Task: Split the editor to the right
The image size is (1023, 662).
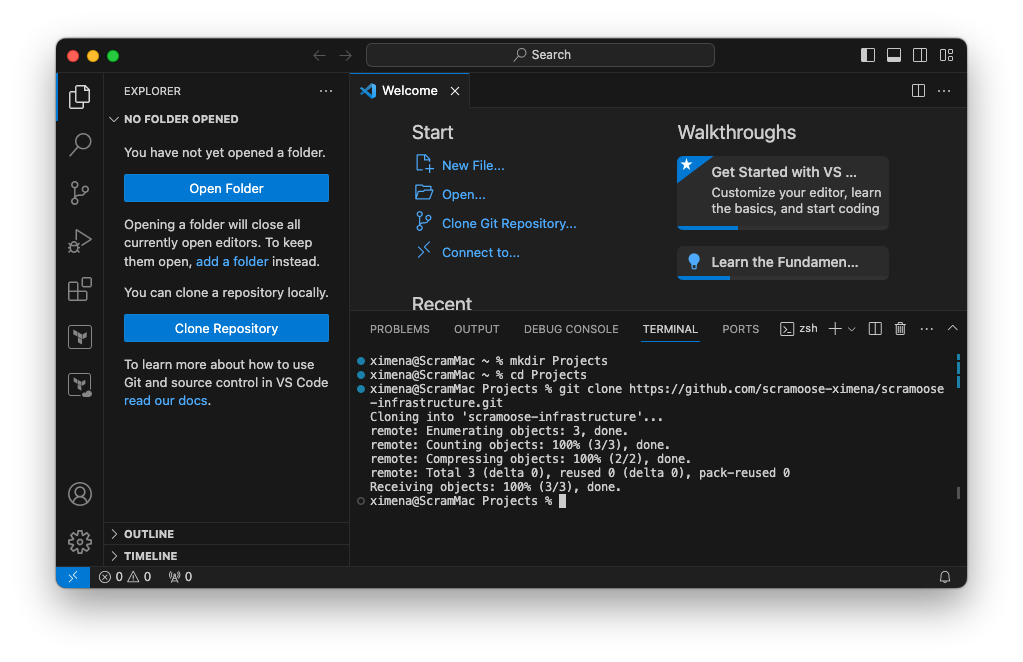Action: click(918, 91)
